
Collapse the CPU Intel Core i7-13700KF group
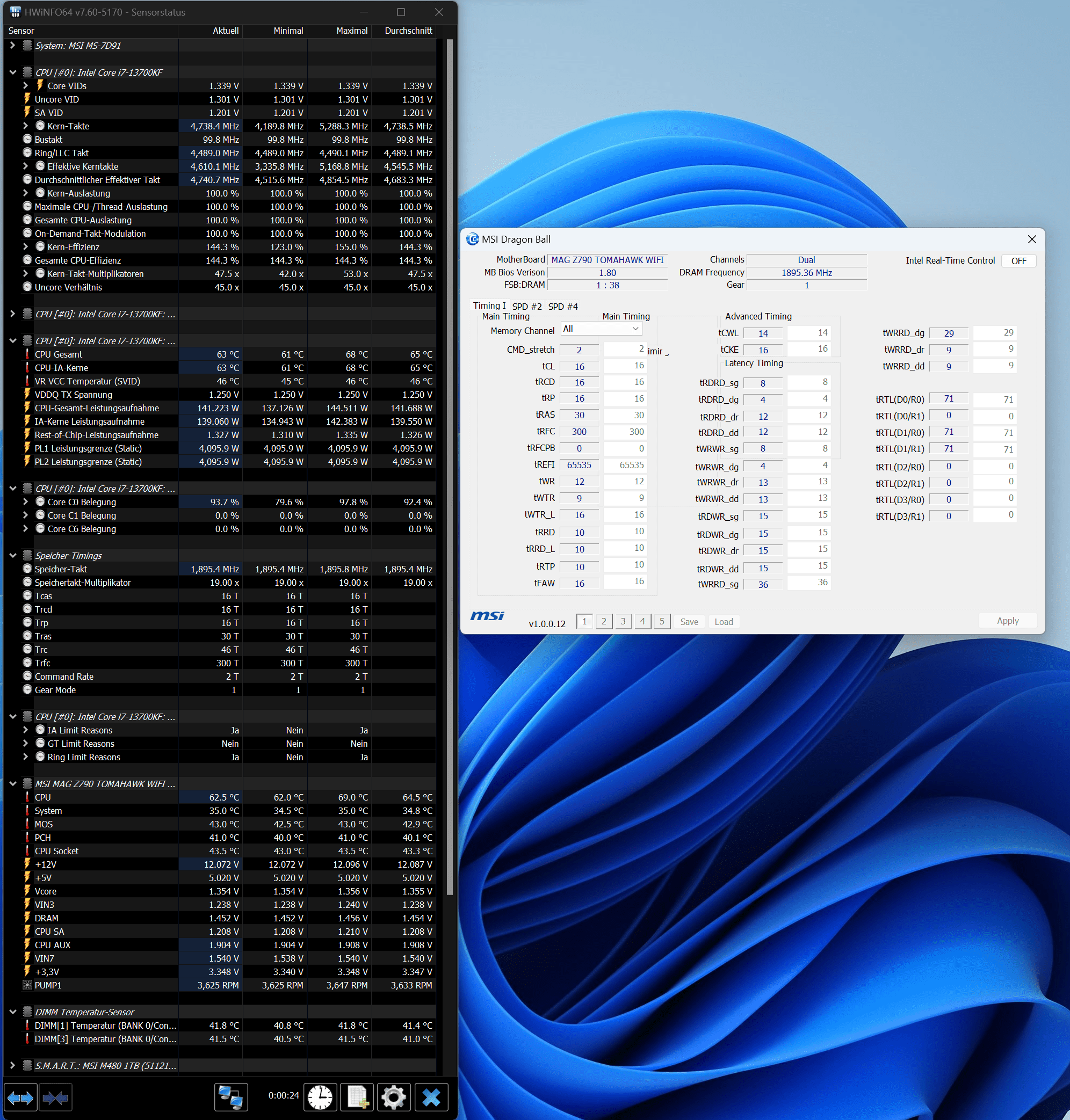(x=12, y=72)
